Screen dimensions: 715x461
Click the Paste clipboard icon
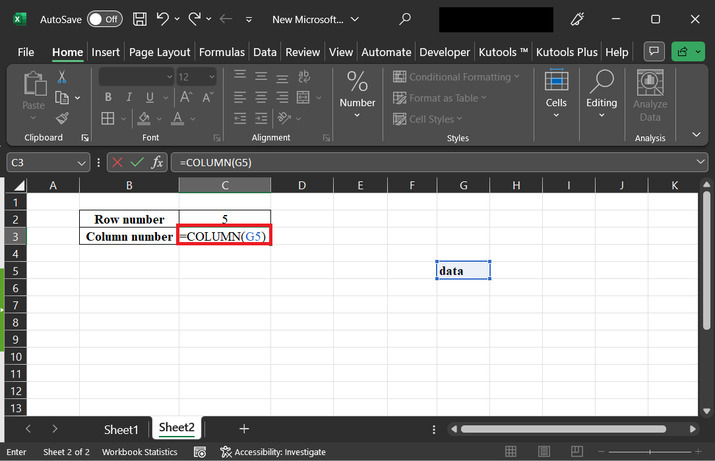point(34,84)
